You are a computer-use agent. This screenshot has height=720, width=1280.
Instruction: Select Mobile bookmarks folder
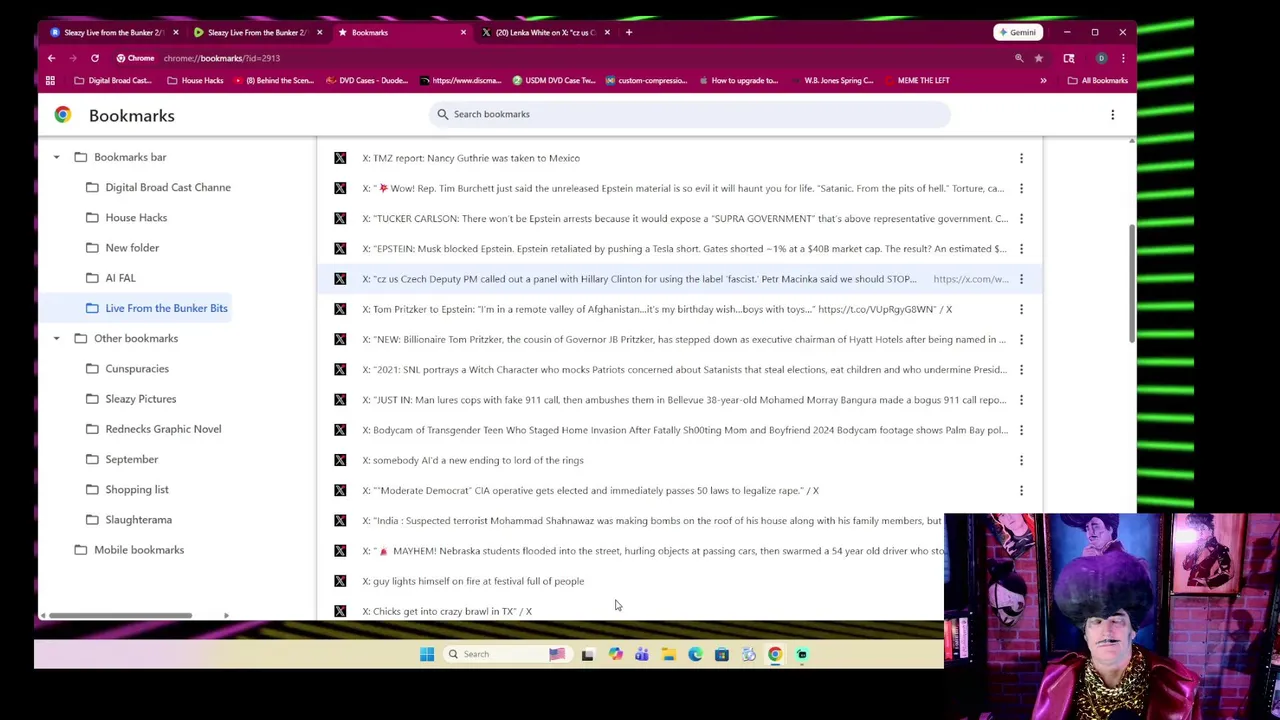(129, 550)
